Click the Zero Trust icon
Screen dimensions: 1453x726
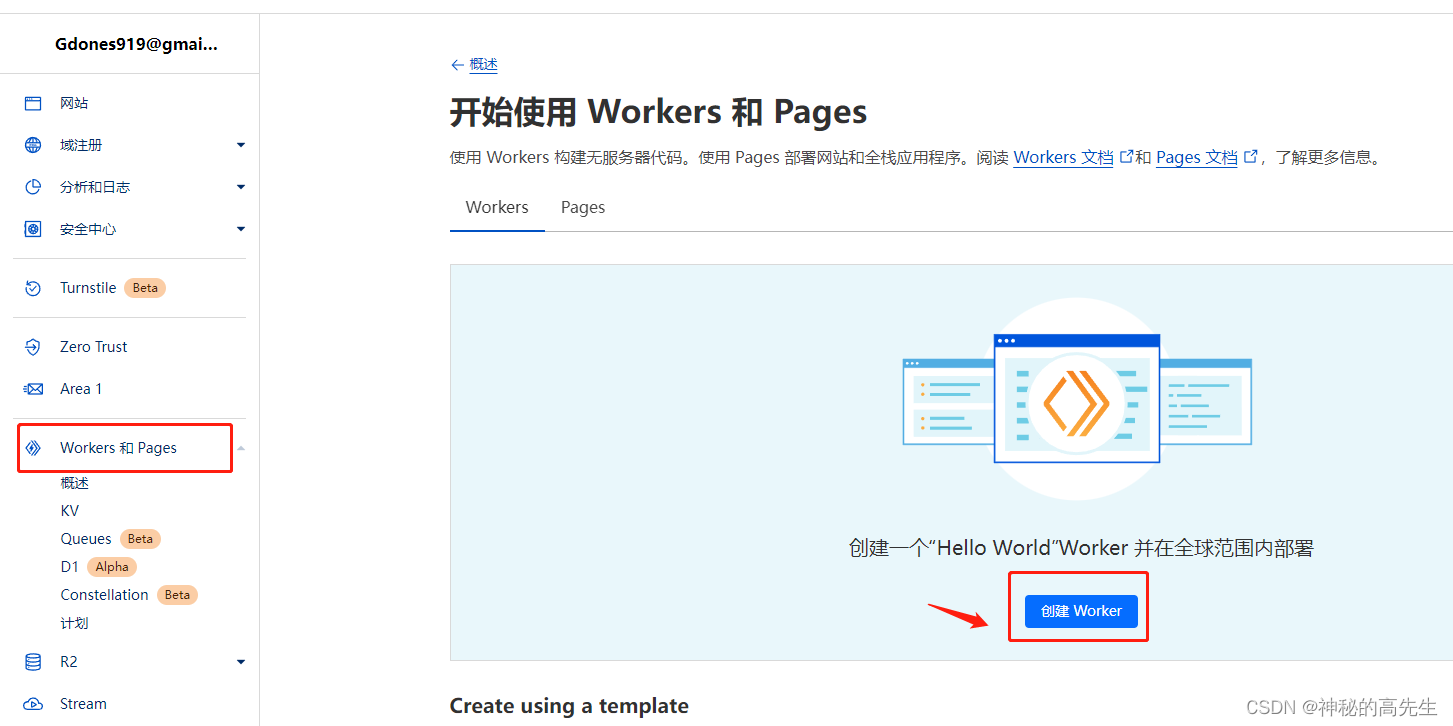tap(33, 347)
